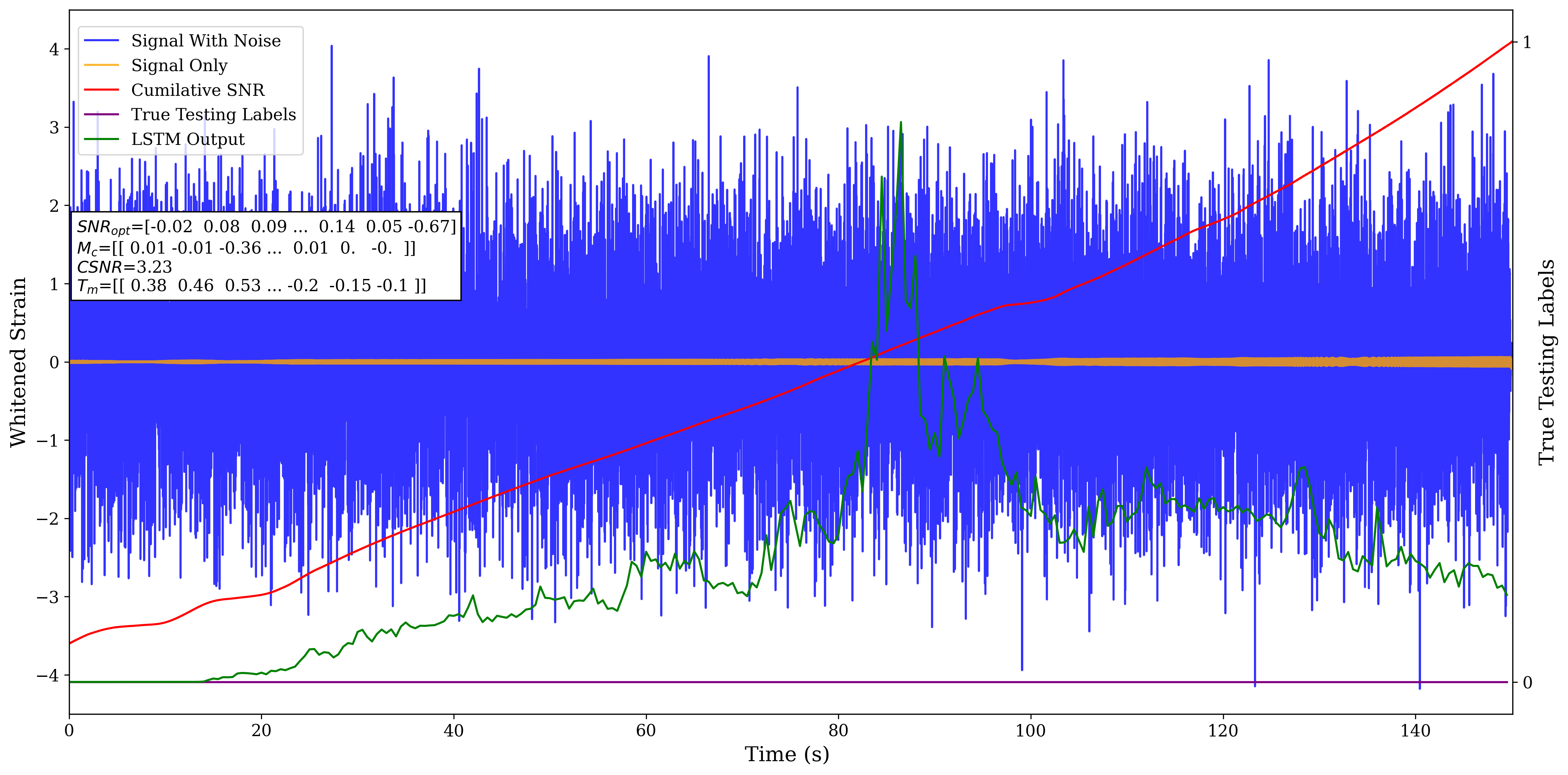Image resolution: width=1568 pixels, height=775 pixels.
Task: Click the 'Signal With Noise' legend label
Action: coord(206,41)
